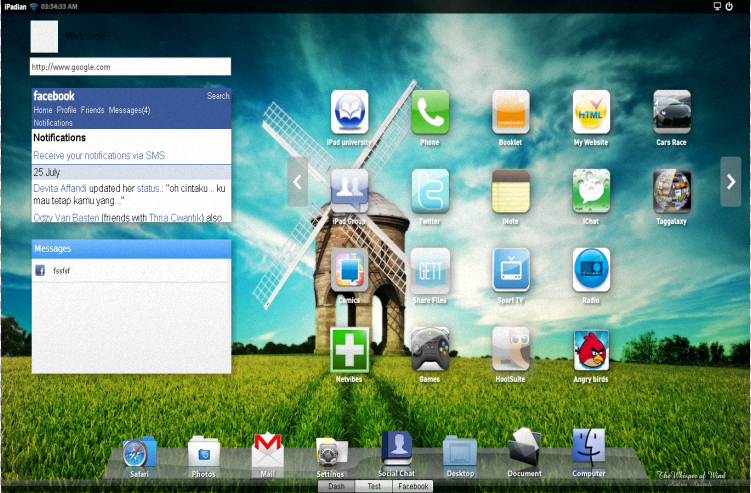Click the display icon in top bar
The image size is (751, 493).
pos(717,6)
